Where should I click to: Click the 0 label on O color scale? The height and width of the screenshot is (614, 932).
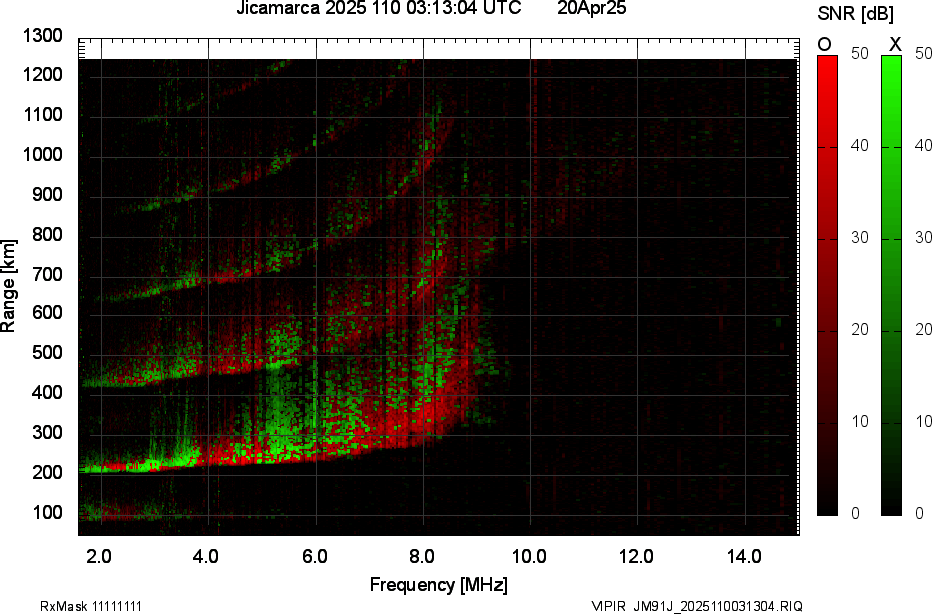(x=855, y=514)
